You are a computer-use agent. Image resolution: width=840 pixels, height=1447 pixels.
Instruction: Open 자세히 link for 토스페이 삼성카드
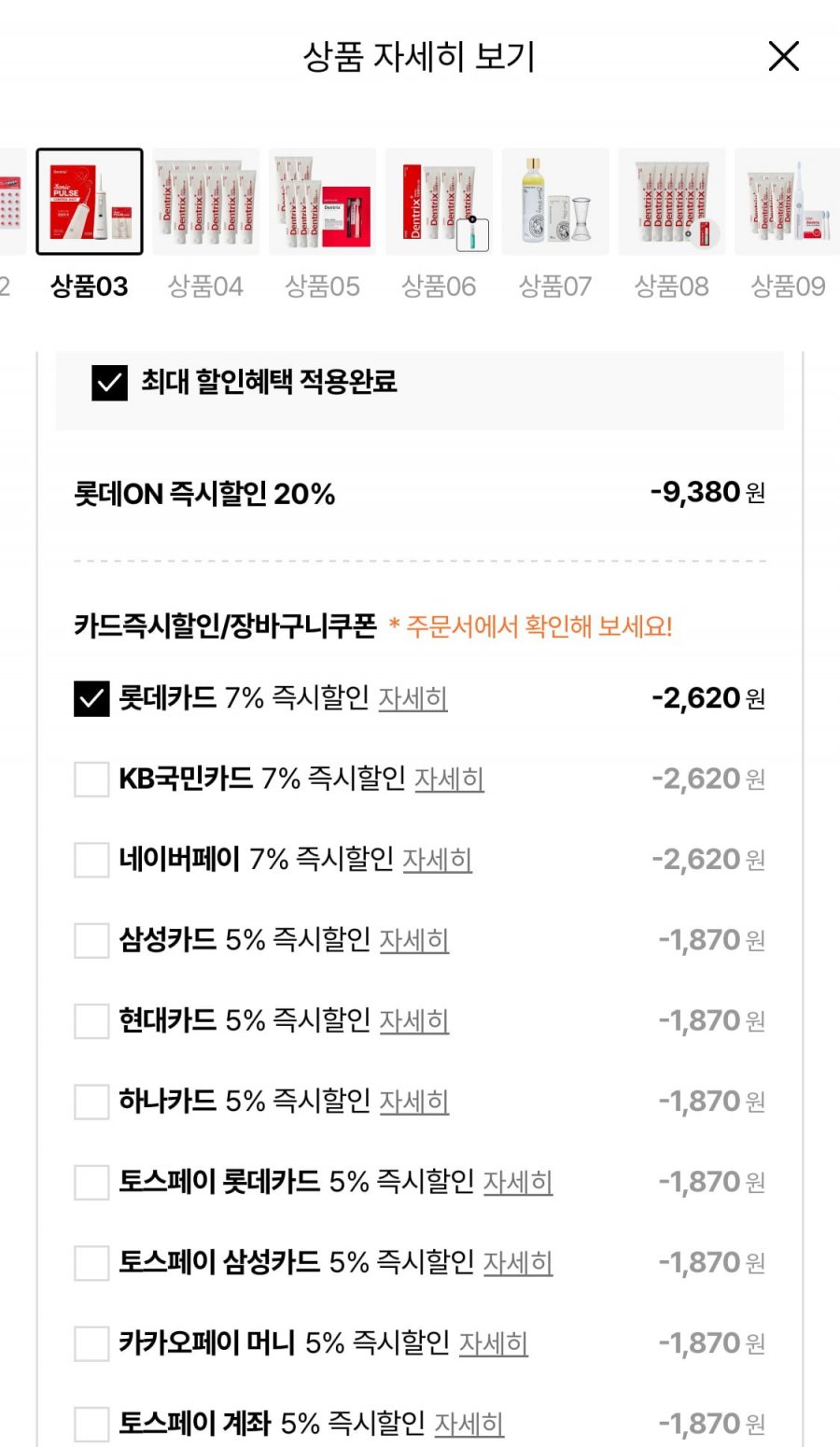pyautogui.click(x=518, y=1263)
